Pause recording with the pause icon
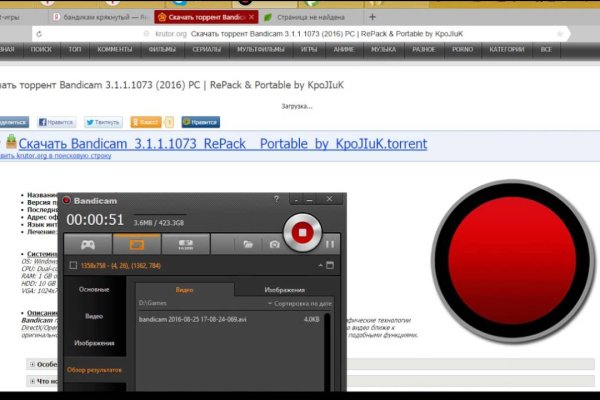 330,243
